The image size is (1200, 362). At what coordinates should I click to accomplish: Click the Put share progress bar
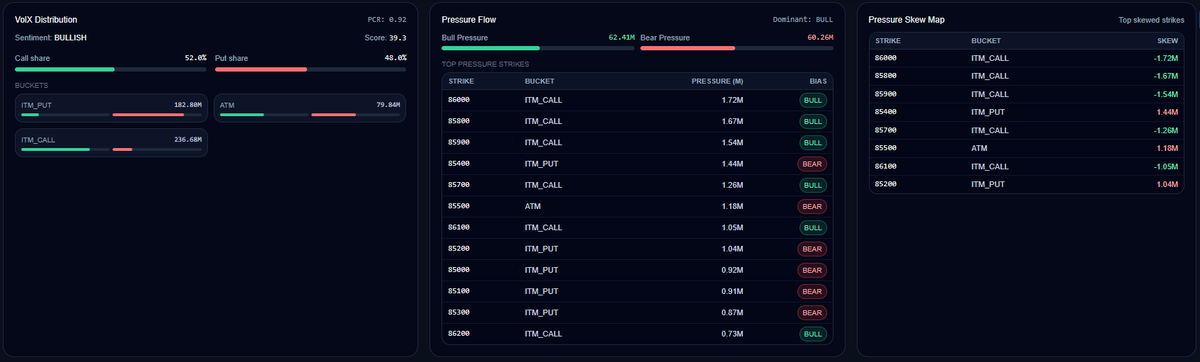coord(311,69)
